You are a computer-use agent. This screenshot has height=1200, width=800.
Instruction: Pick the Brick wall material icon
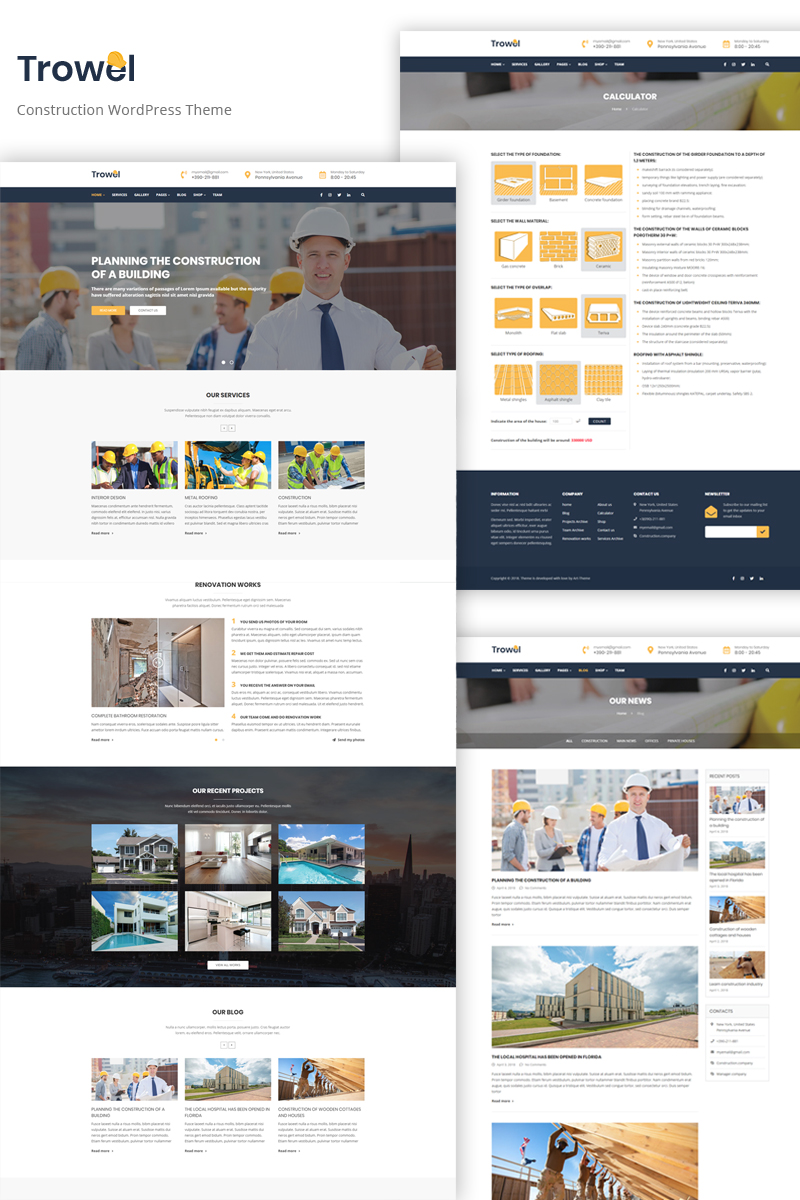pyautogui.click(x=558, y=247)
